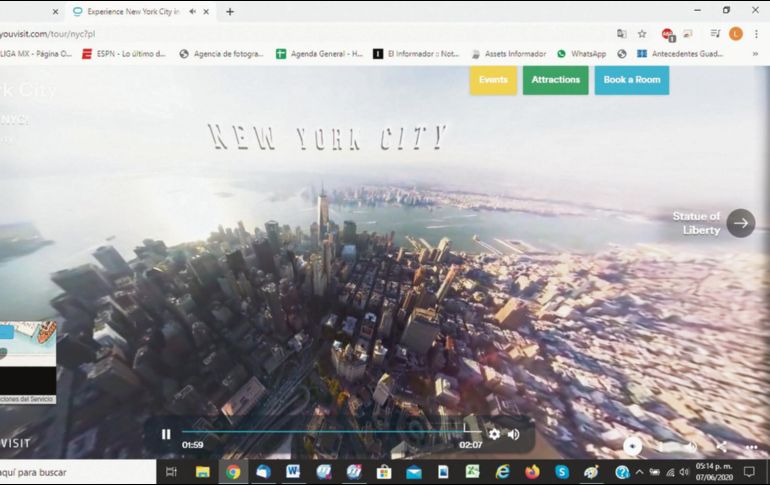Viewport: 770px width, 485px height.
Task: Share the tour via share icon
Action: pyautogui.click(x=721, y=446)
